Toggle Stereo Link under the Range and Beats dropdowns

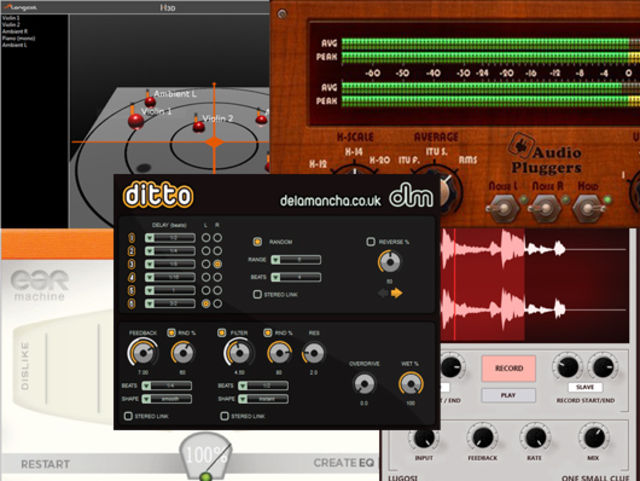(257, 294)
